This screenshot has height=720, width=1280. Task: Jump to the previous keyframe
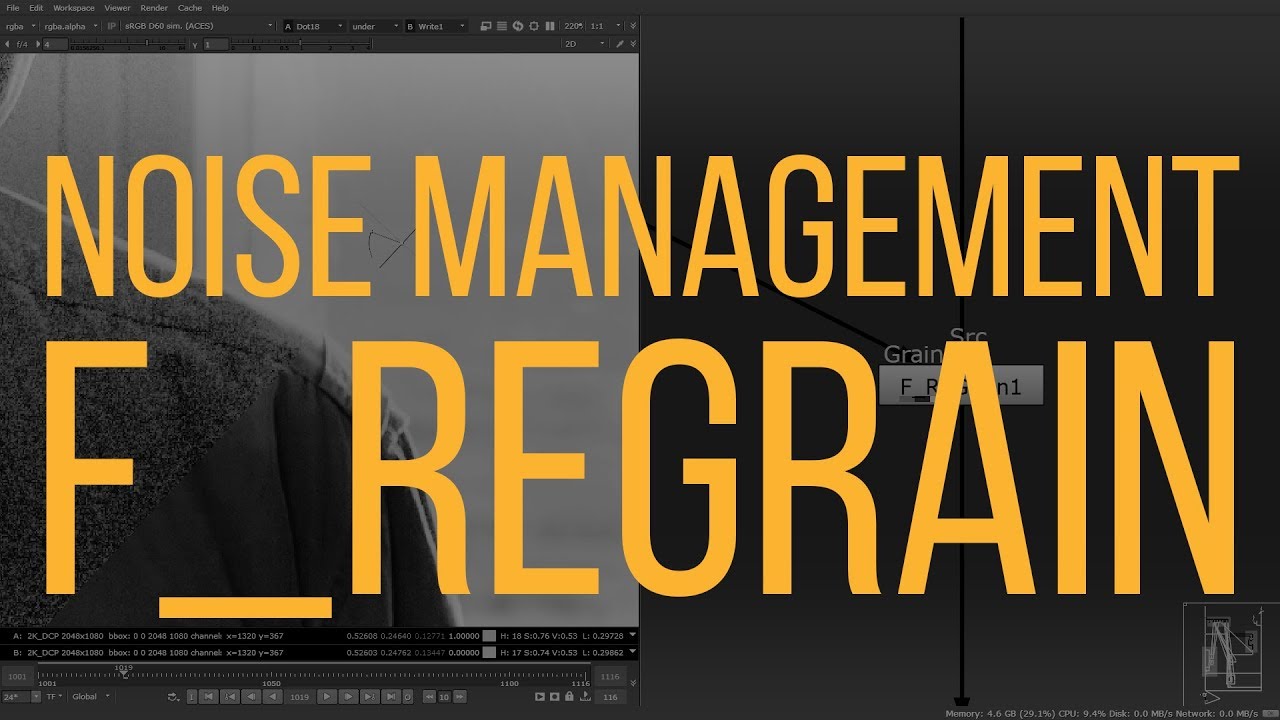click(x=230, y=696)
